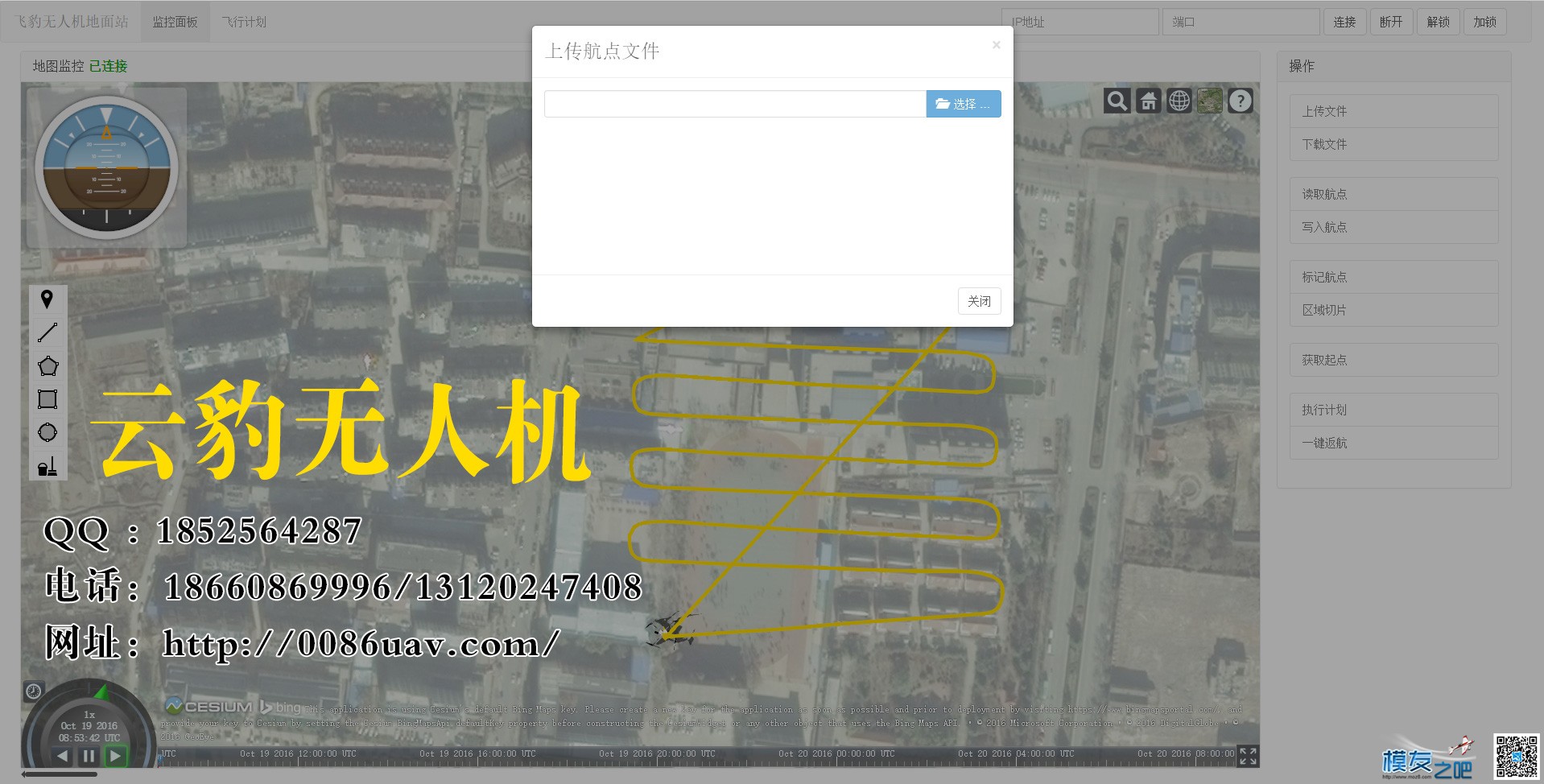The height and width of the screenshot is (784, 1544).
Task: Click the Oct 19 2016 20:00:00 timeline mark
Action: [657, 754]
